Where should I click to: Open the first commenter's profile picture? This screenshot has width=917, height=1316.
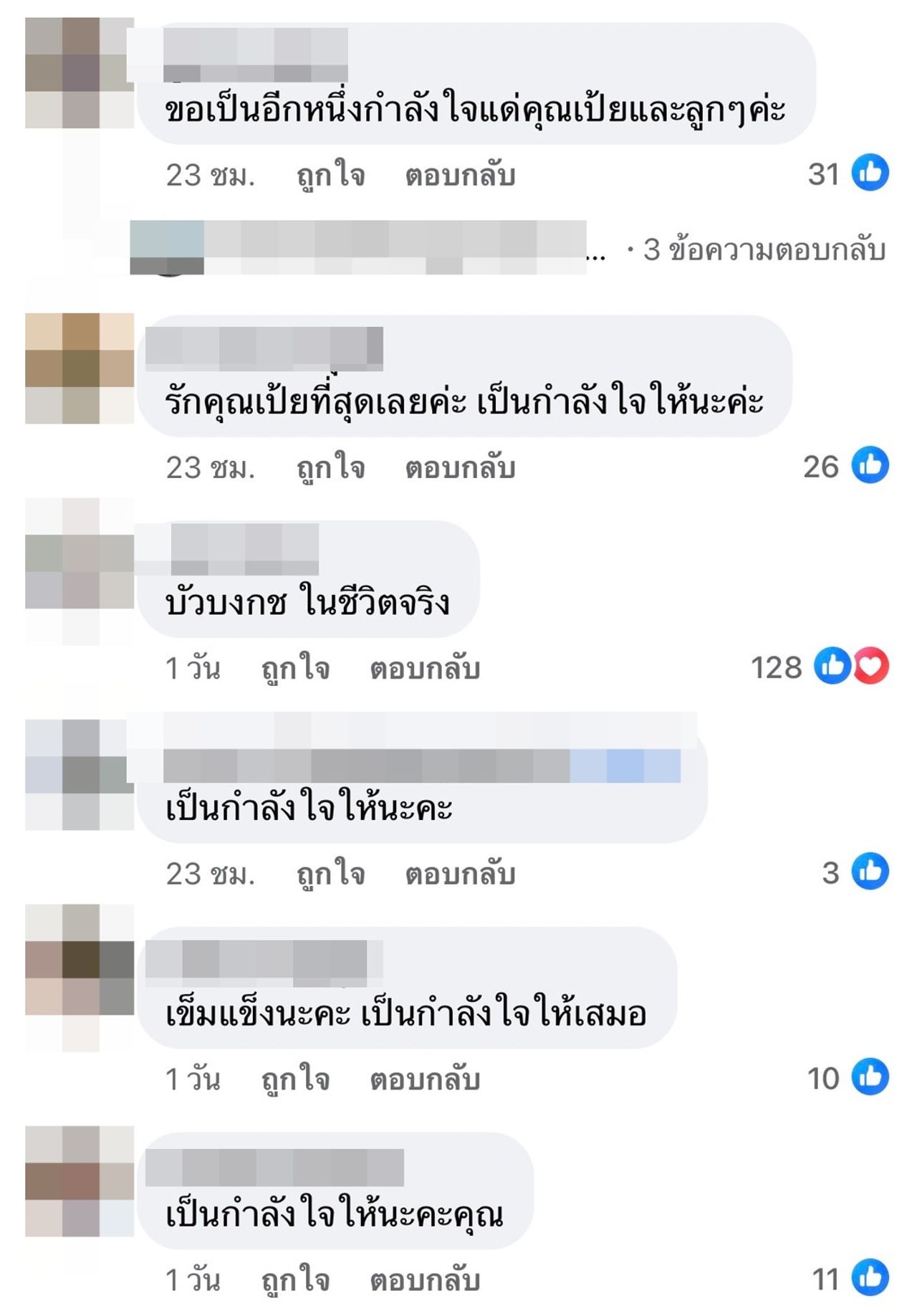tap(80, 73)
